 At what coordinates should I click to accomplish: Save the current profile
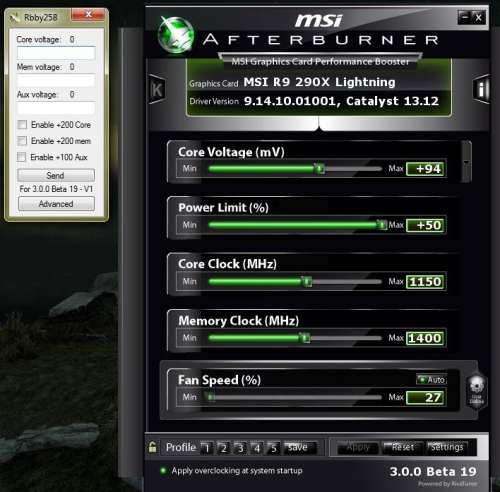pos(298,448)
